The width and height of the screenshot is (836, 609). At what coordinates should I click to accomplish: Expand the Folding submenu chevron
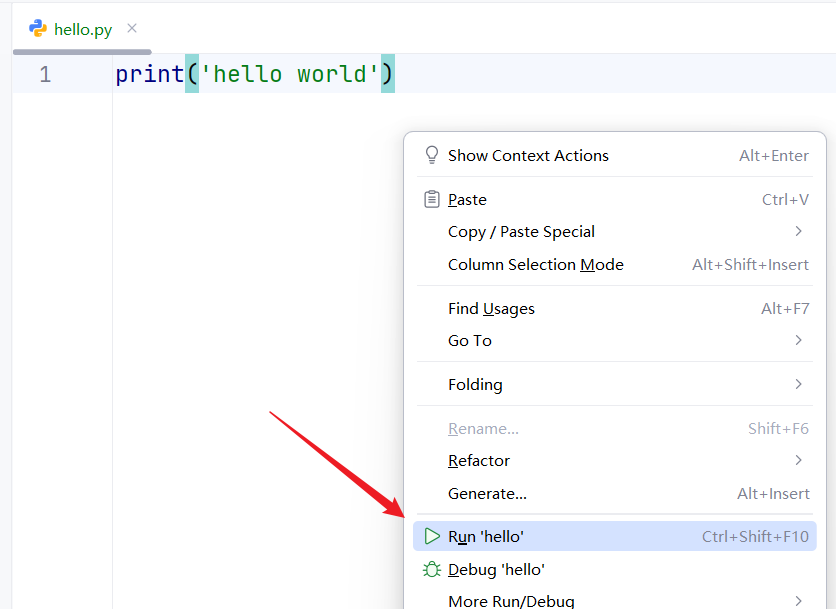[x=798, y=384]
